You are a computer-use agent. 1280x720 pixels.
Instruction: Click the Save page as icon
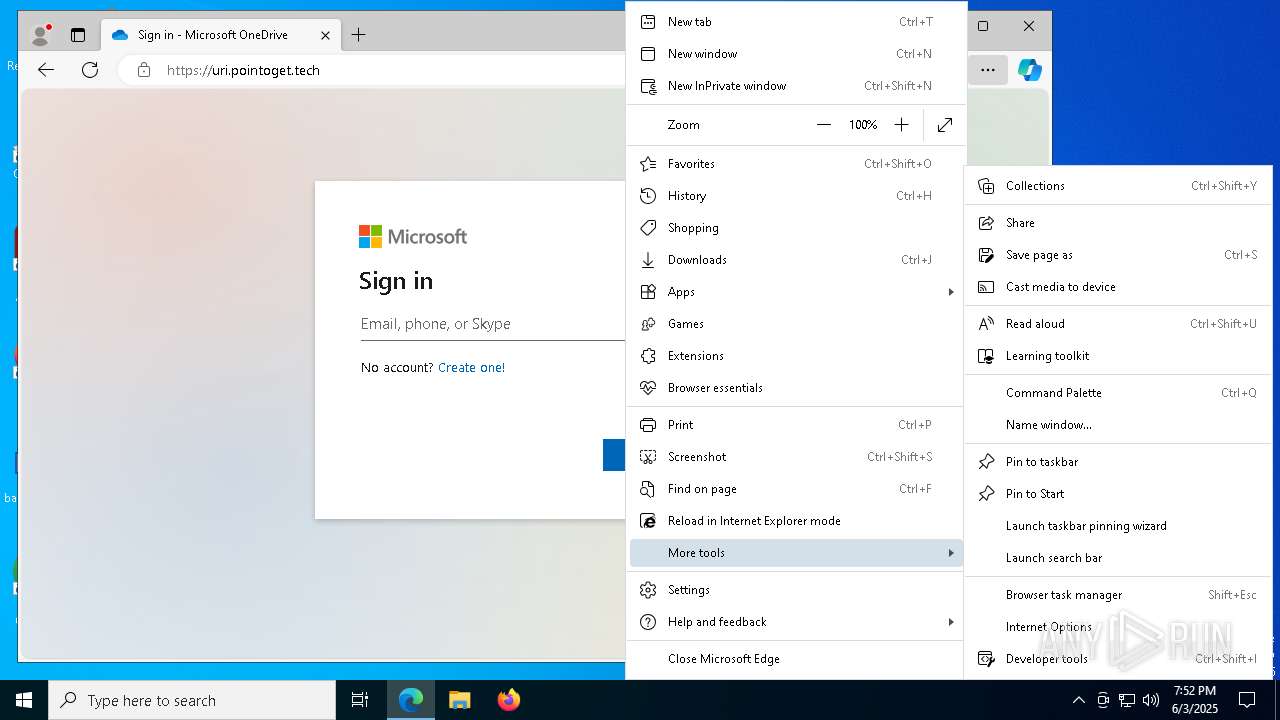tap(986, 254)
